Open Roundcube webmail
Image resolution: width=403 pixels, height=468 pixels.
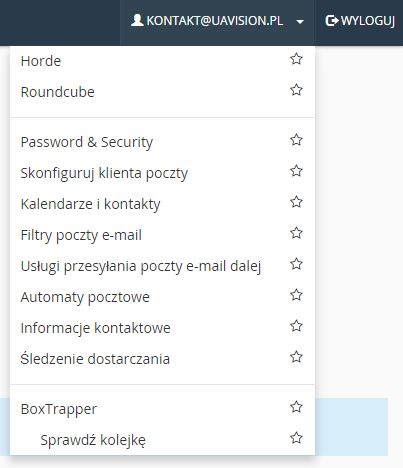pyautogui.click(x=58, y=92)
